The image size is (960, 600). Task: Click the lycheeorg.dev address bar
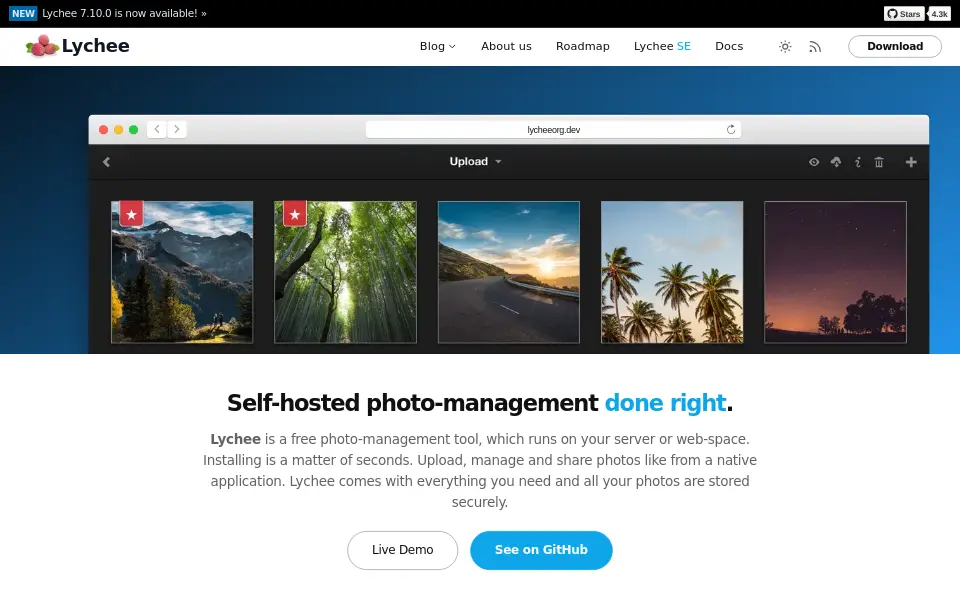553,130
